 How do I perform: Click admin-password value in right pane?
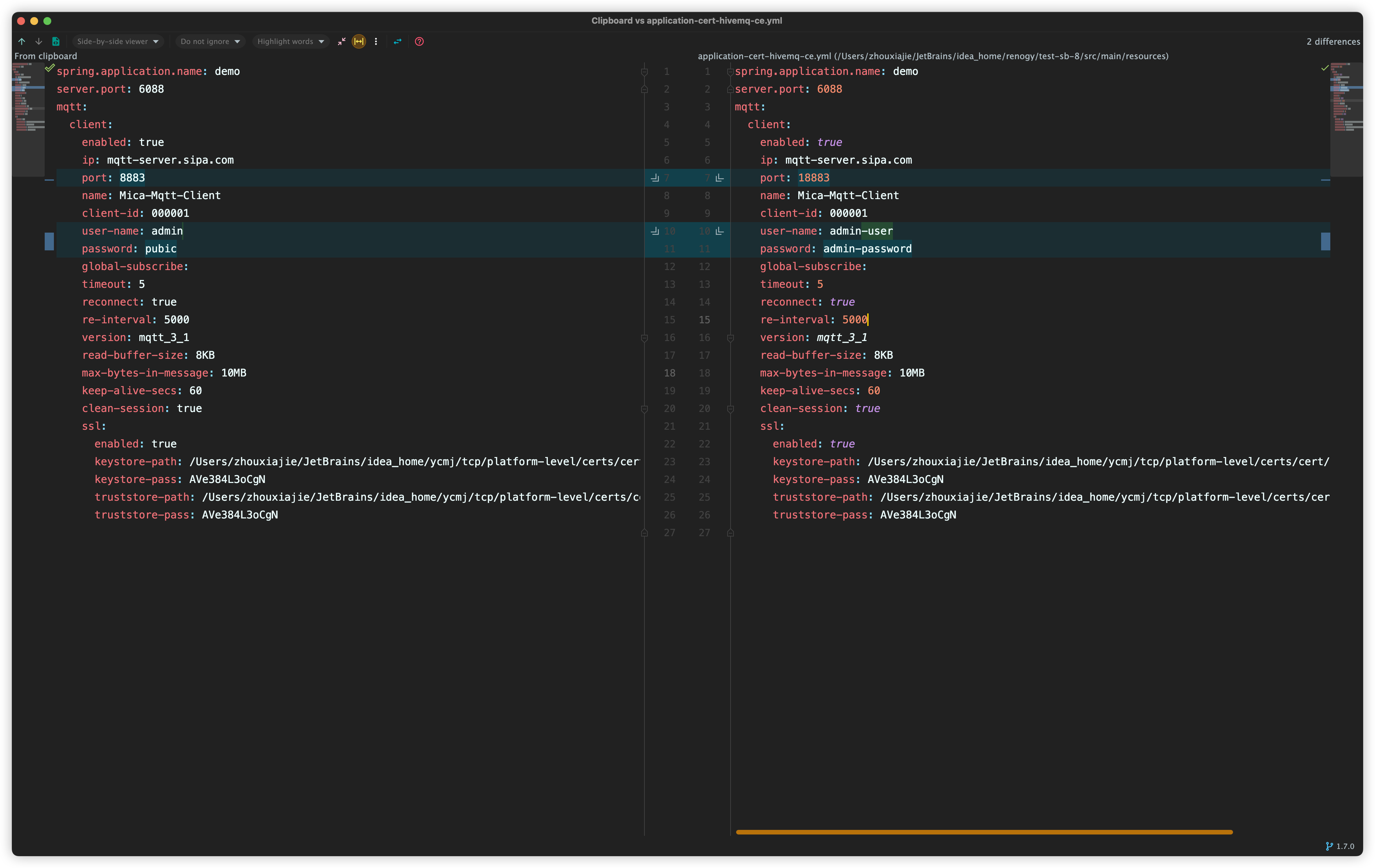867,249
